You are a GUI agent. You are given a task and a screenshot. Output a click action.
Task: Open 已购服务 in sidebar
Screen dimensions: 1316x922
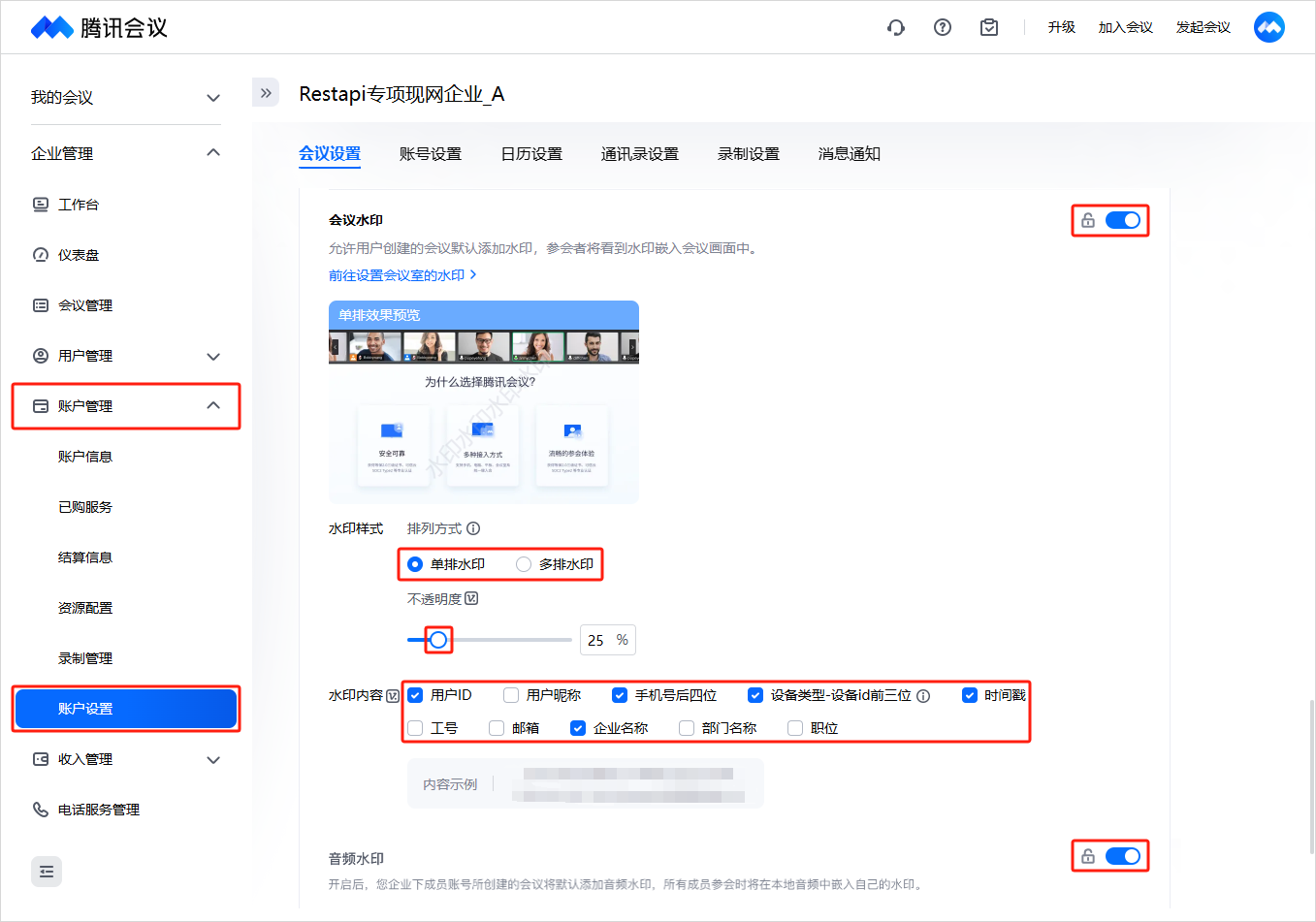click(x=85, y=507)
